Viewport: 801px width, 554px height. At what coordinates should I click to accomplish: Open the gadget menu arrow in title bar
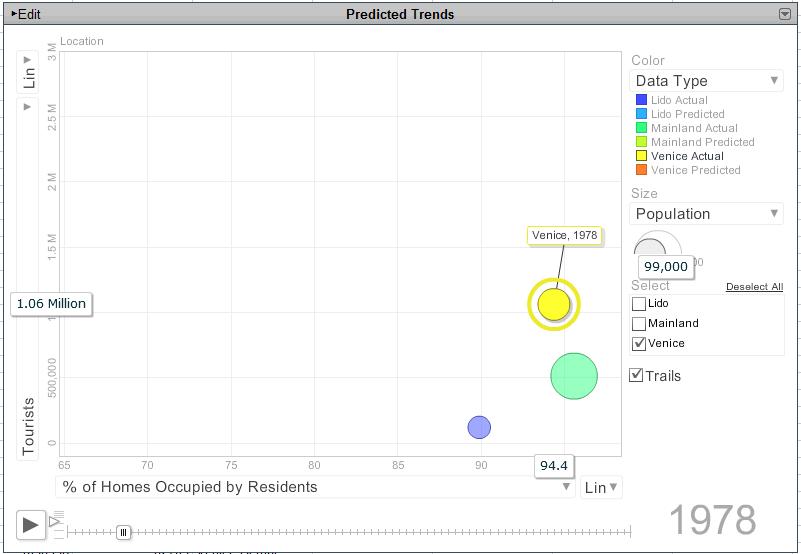[785, 14]
